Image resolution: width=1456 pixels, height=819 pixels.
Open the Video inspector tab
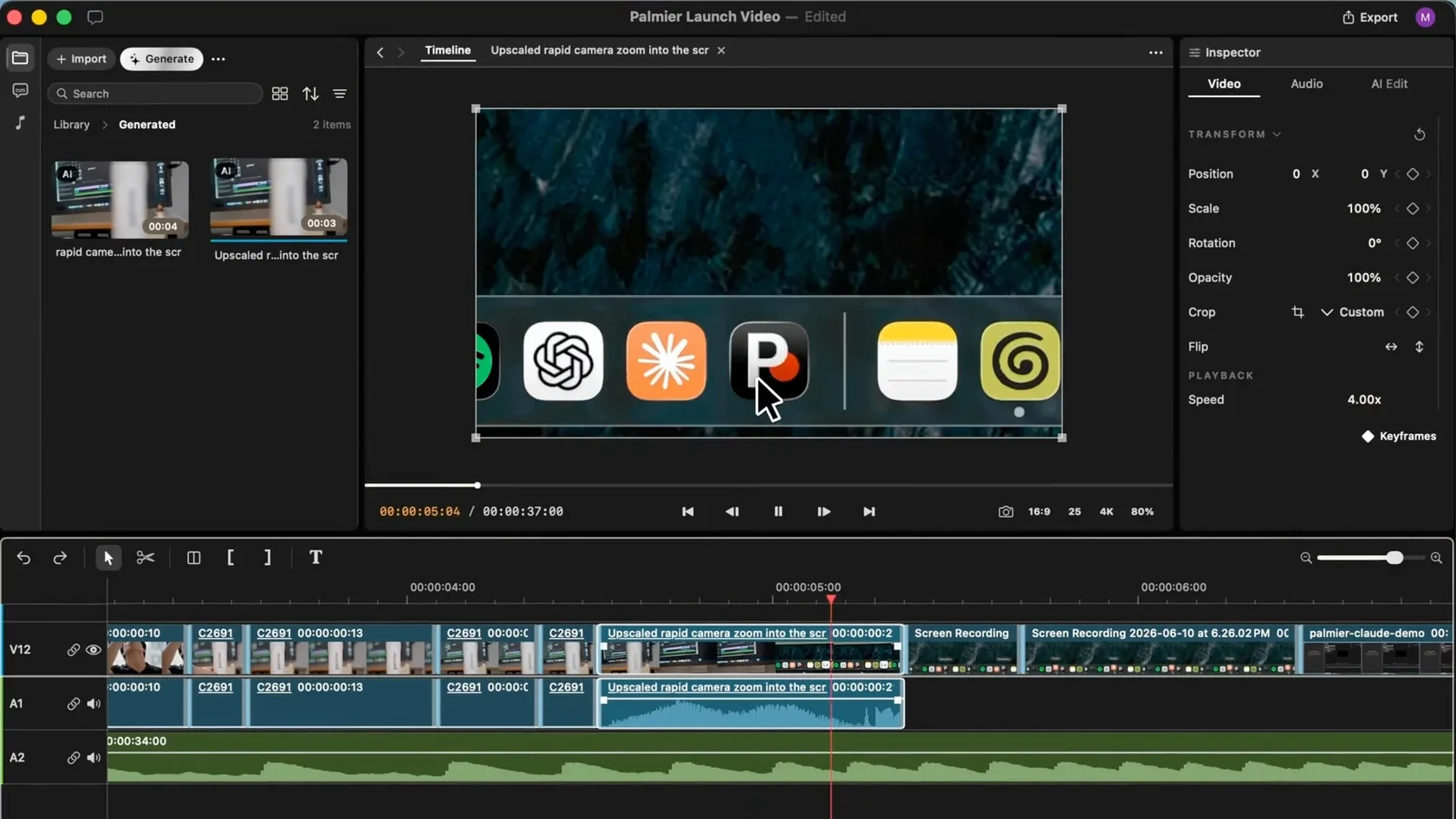pos(1224,84)
